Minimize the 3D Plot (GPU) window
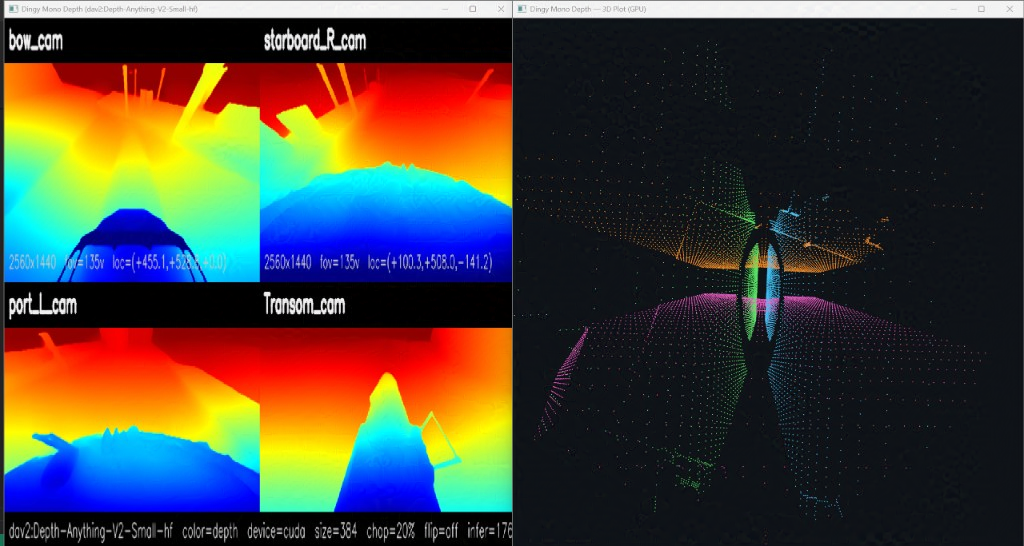Image resolution: width=1024 pixels, height=546 pixels. point(953,9)
